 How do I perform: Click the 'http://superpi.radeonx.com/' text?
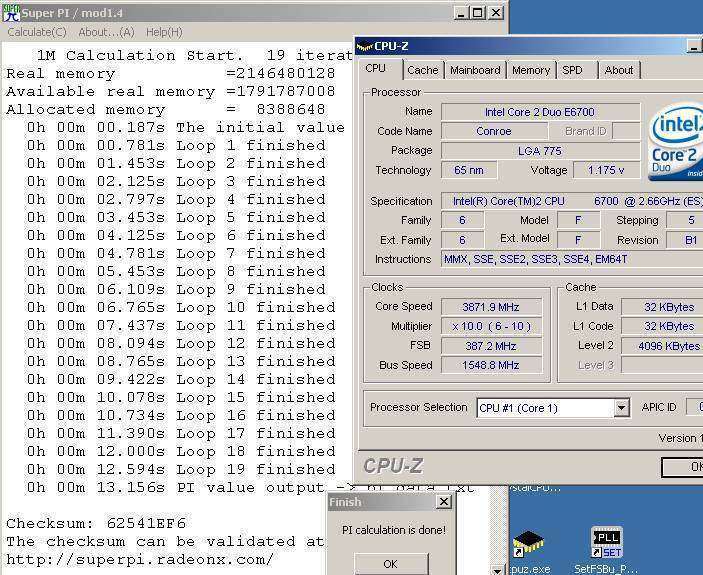139,559
